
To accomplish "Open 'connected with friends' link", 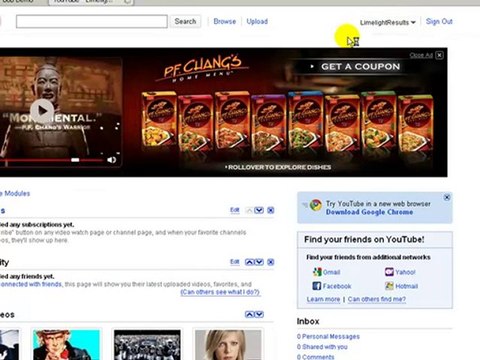I will click(x=31, y=284).
